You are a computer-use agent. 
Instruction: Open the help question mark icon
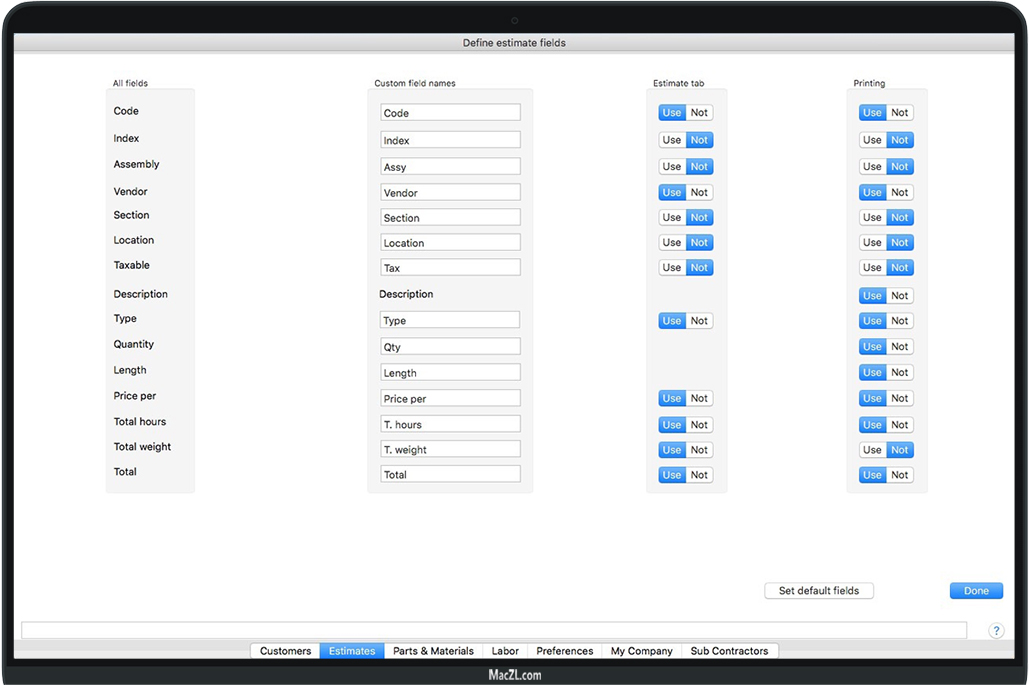coord(996,630)
